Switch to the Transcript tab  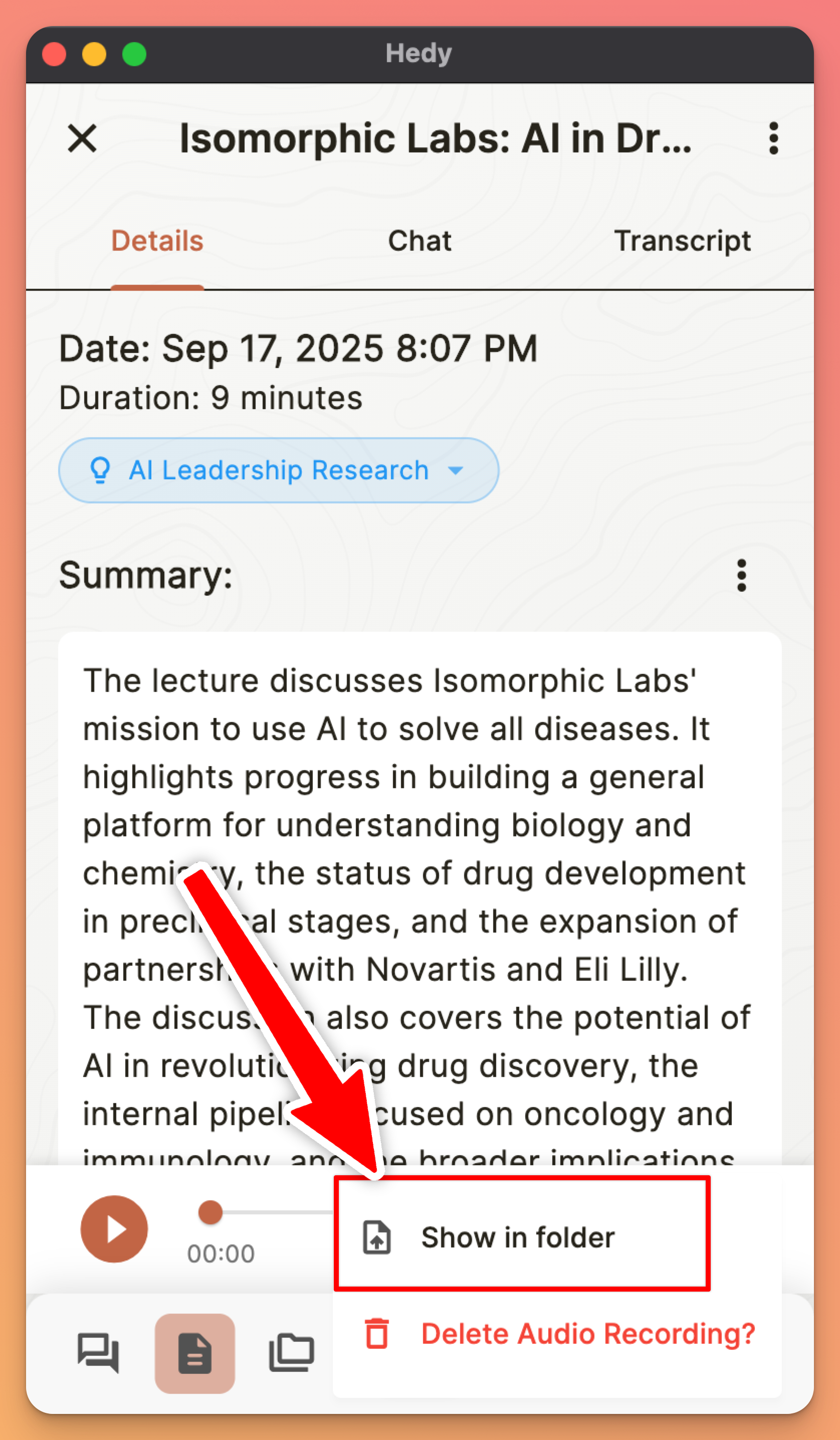(682, 241)
